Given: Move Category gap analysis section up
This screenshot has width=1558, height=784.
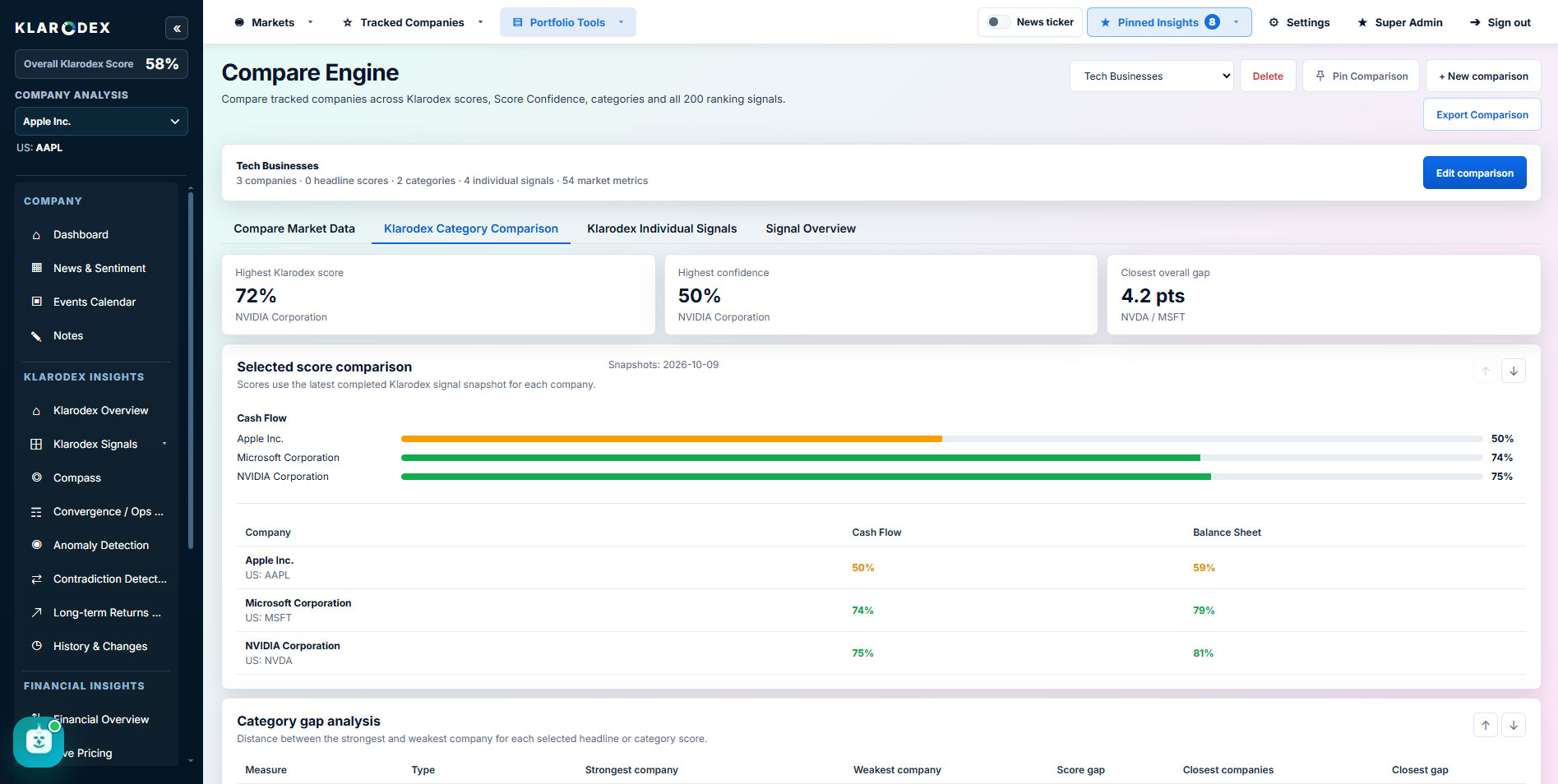Looking at the screenshot, I should coord(1486,725).
